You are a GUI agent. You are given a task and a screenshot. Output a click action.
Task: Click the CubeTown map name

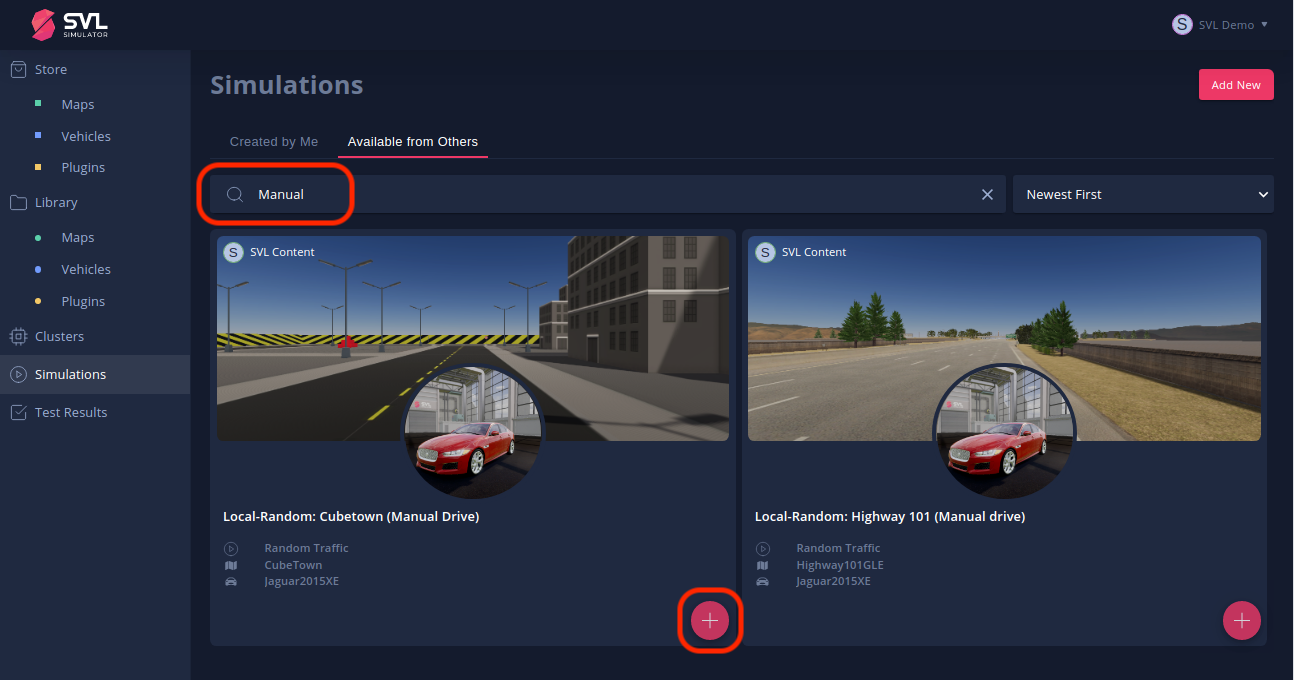(293, 565)
